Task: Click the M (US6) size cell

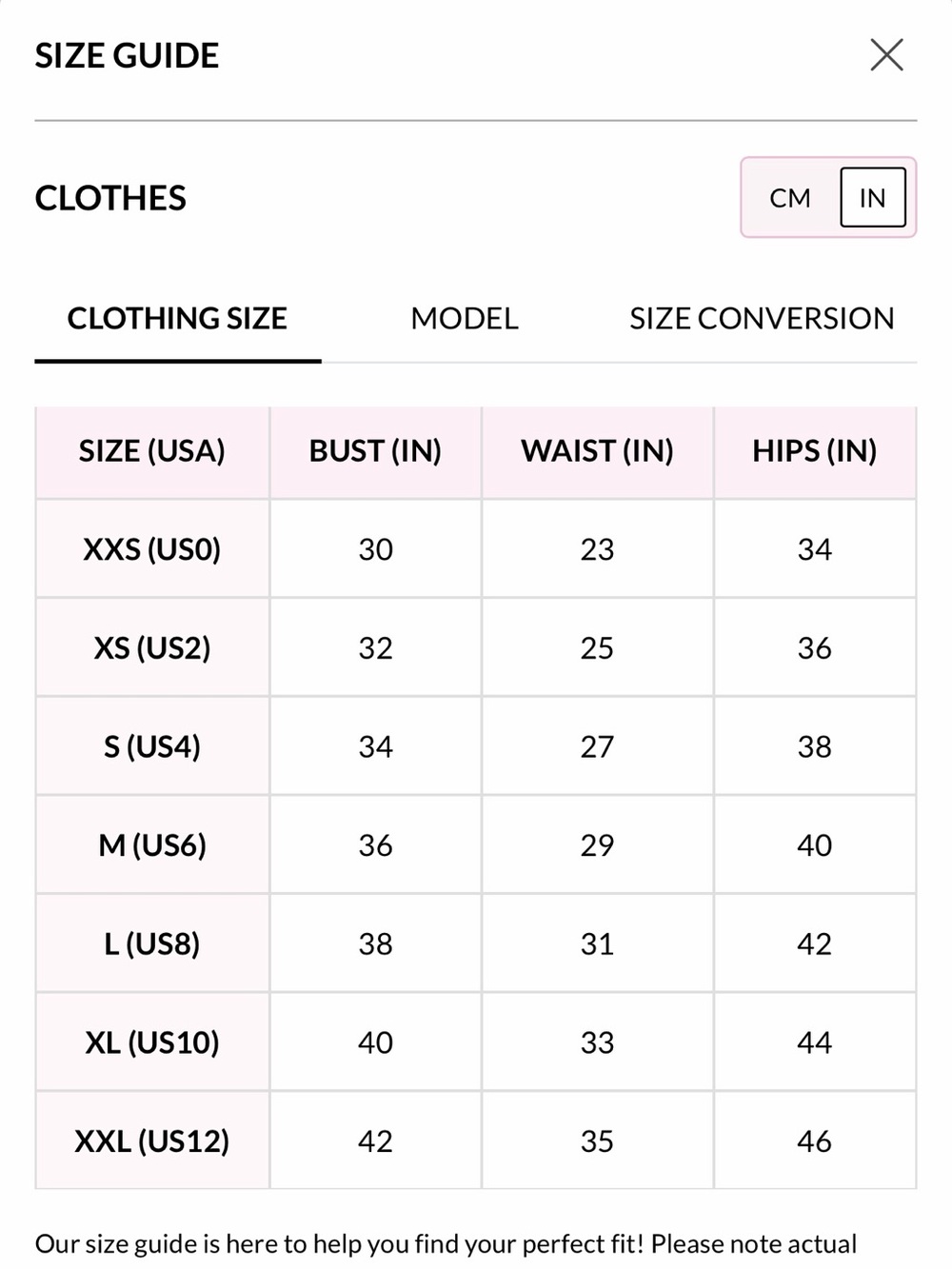Action: tap(152, 845)
